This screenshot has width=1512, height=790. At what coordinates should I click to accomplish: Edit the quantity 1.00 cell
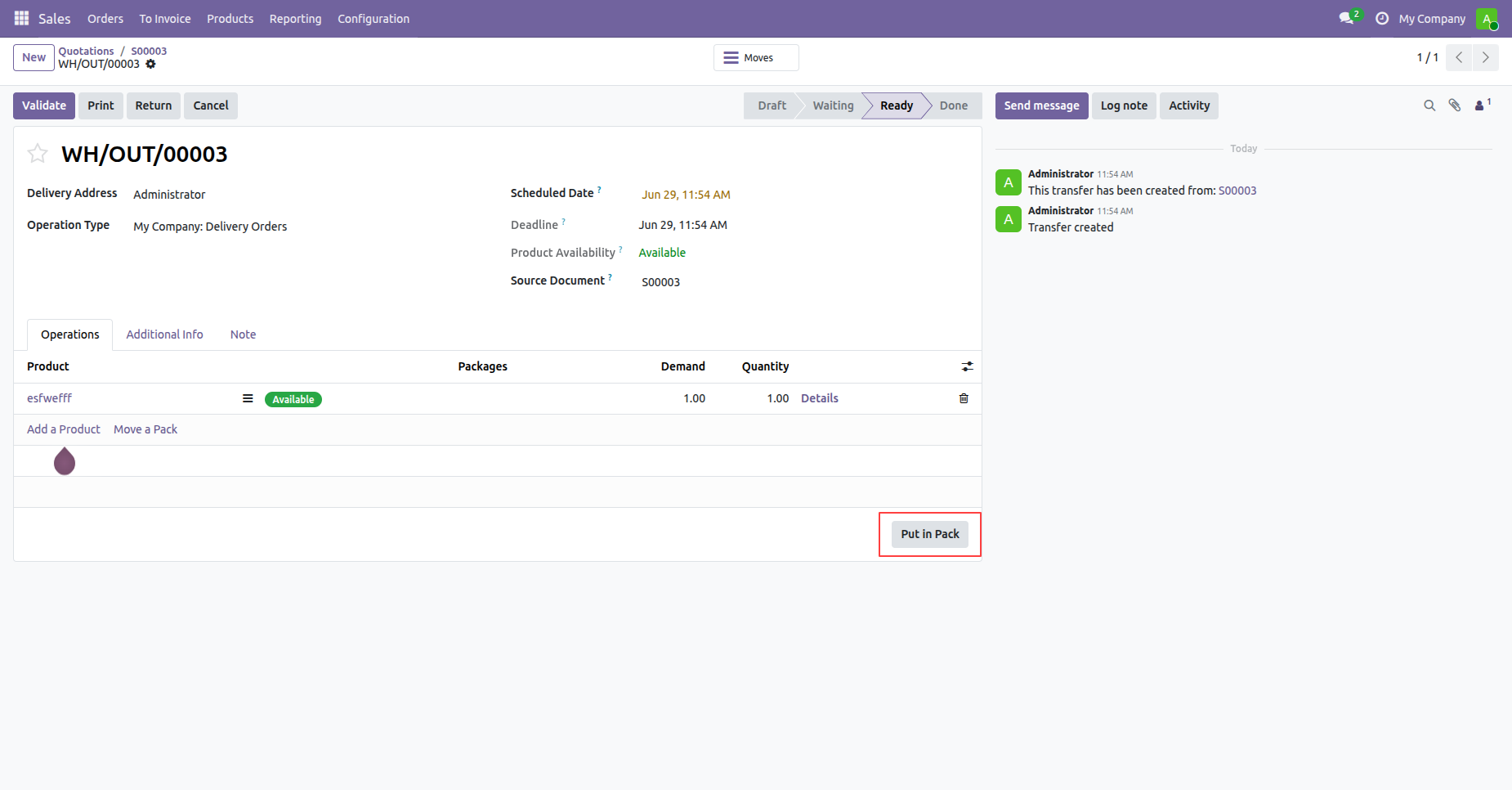coord(777,398)
